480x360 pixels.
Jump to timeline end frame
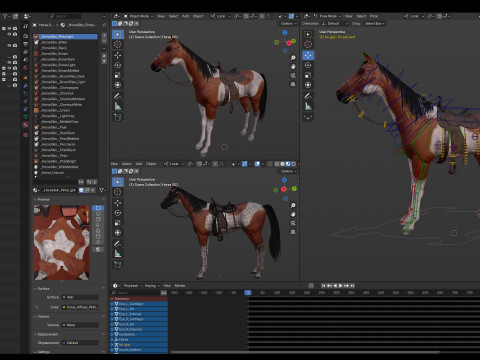pos(352,286)
